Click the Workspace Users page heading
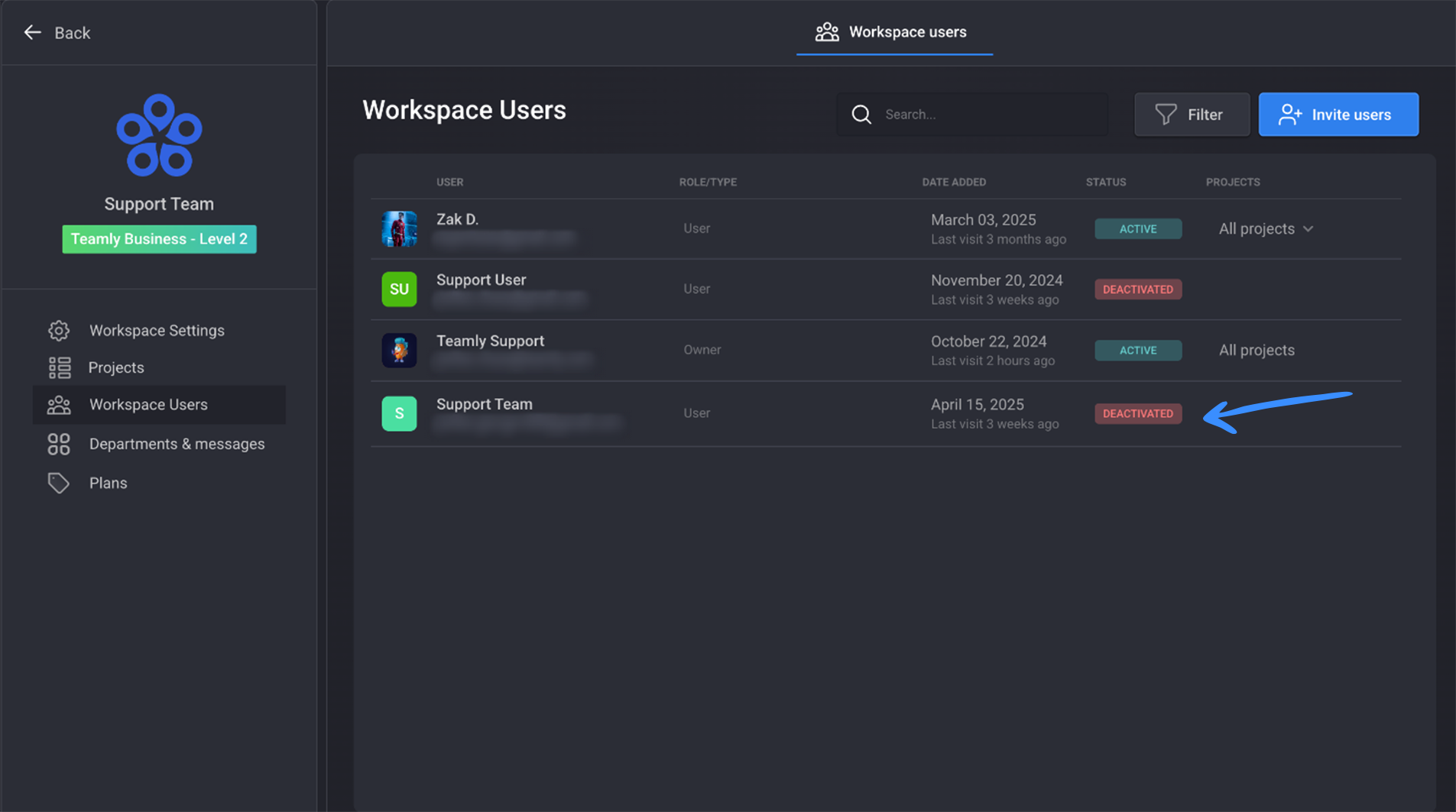Viewport: 1456px width, 812px height. coord(464,110)
